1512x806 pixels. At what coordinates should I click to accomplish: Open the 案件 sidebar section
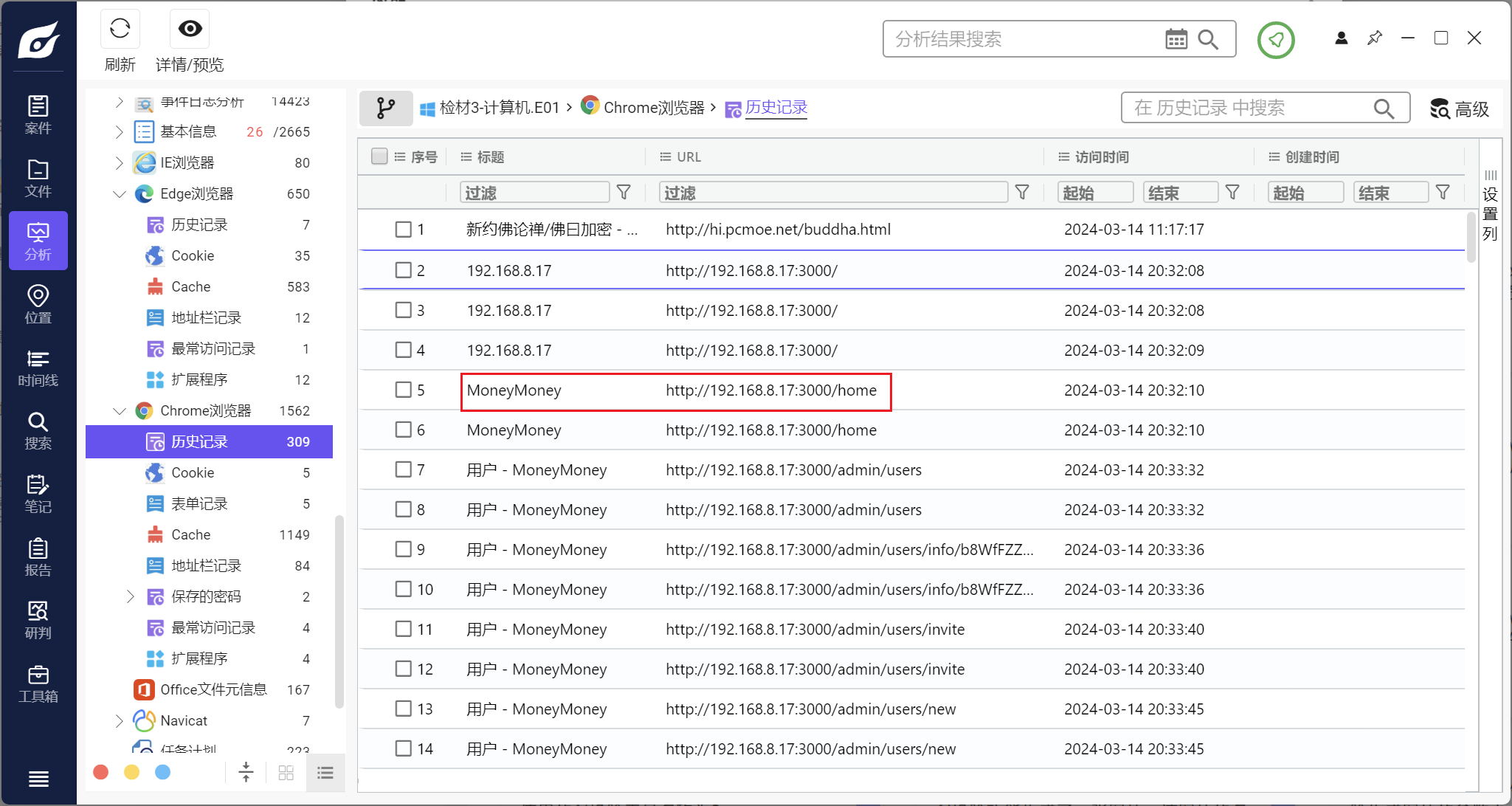[x=38, y=114]
